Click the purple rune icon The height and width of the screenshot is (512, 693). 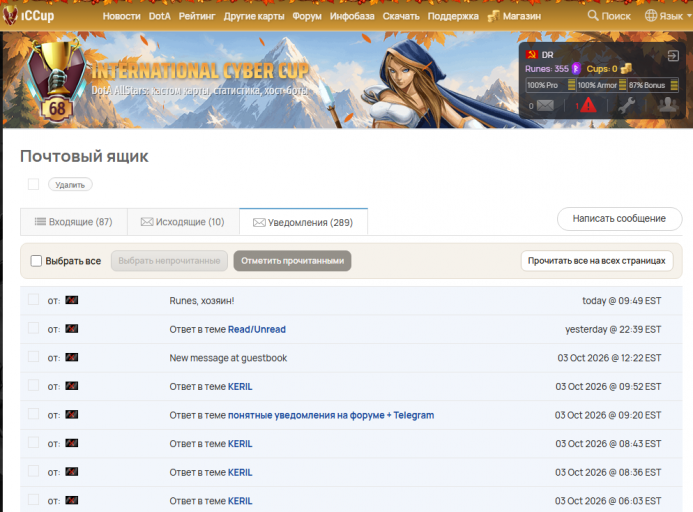(x=576, y=69)
